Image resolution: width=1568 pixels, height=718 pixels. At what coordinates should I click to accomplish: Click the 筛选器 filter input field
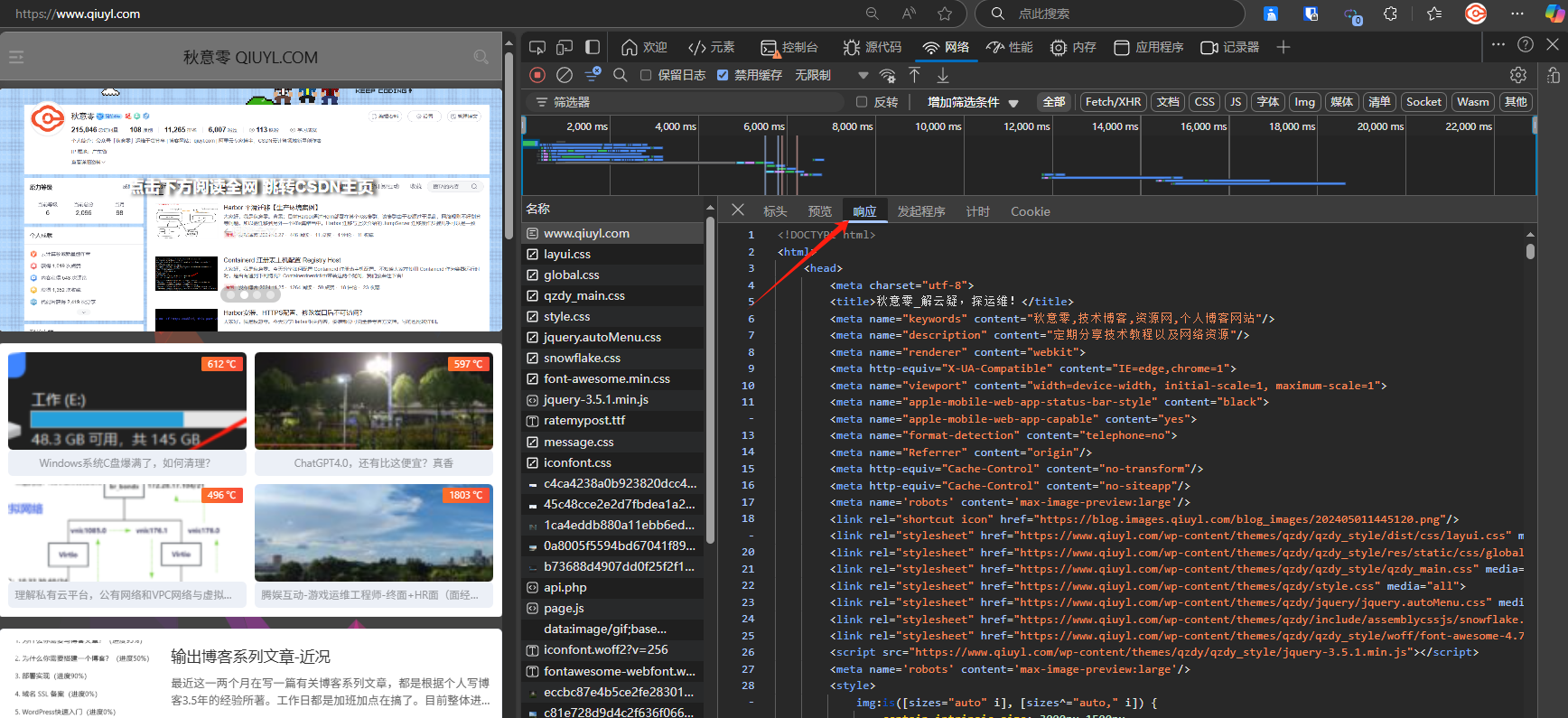click(x=686, y=102)
